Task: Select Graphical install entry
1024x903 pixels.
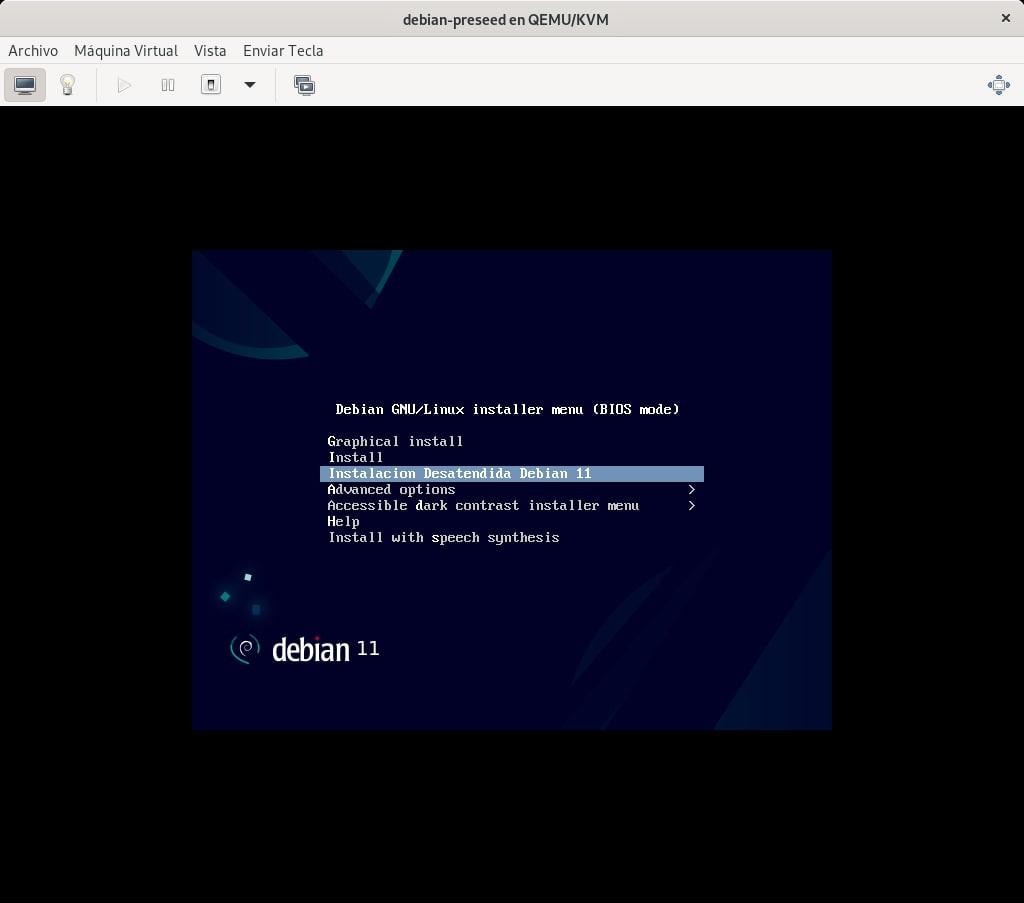Action: 395,441
